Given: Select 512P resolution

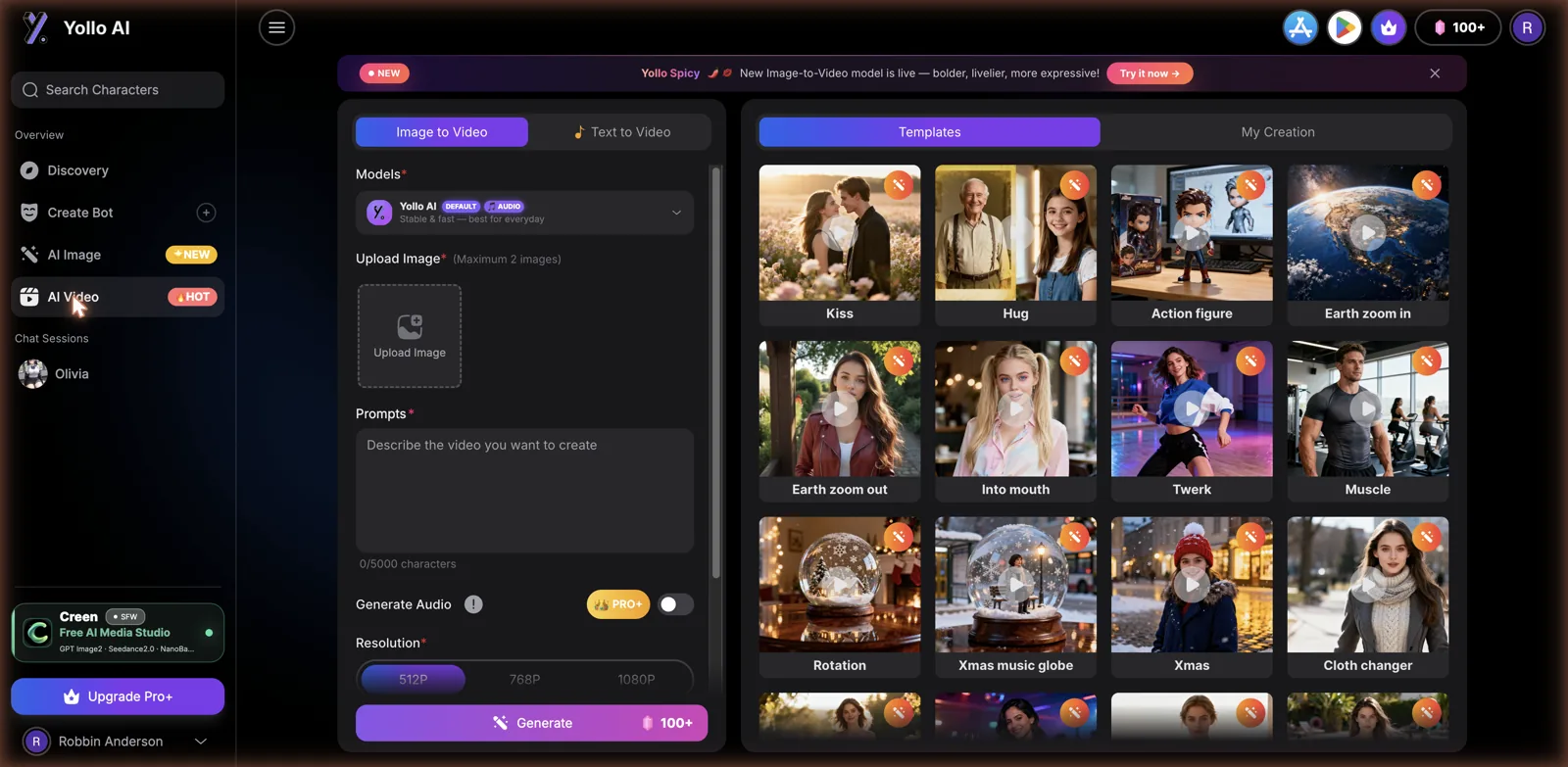Looking at the screenshot, I should coord(413,679).
